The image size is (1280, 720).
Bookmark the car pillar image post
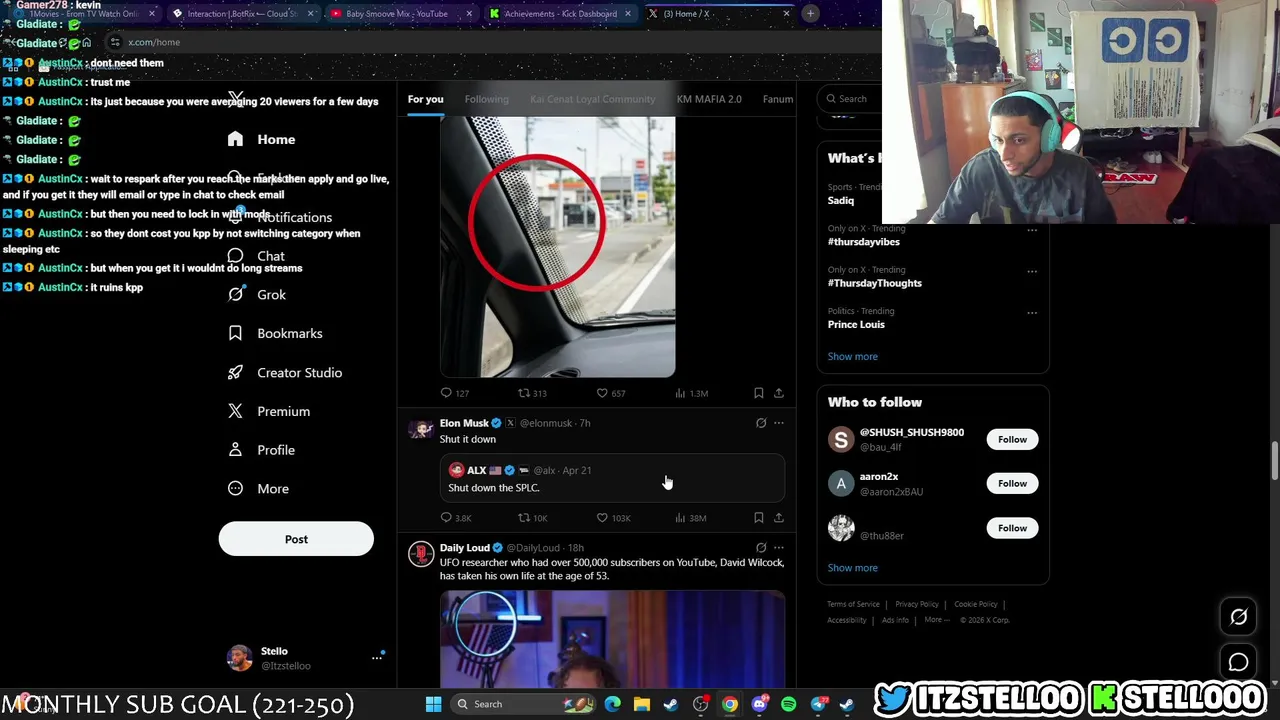coord(759,393)
